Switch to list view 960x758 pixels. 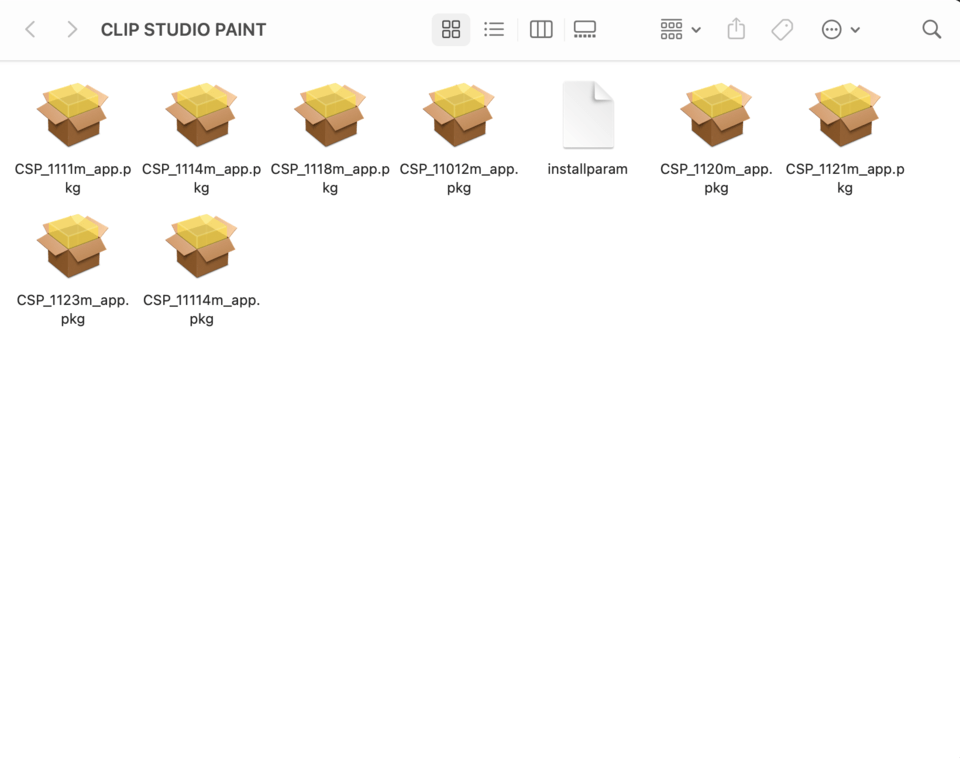pos(494,29)
